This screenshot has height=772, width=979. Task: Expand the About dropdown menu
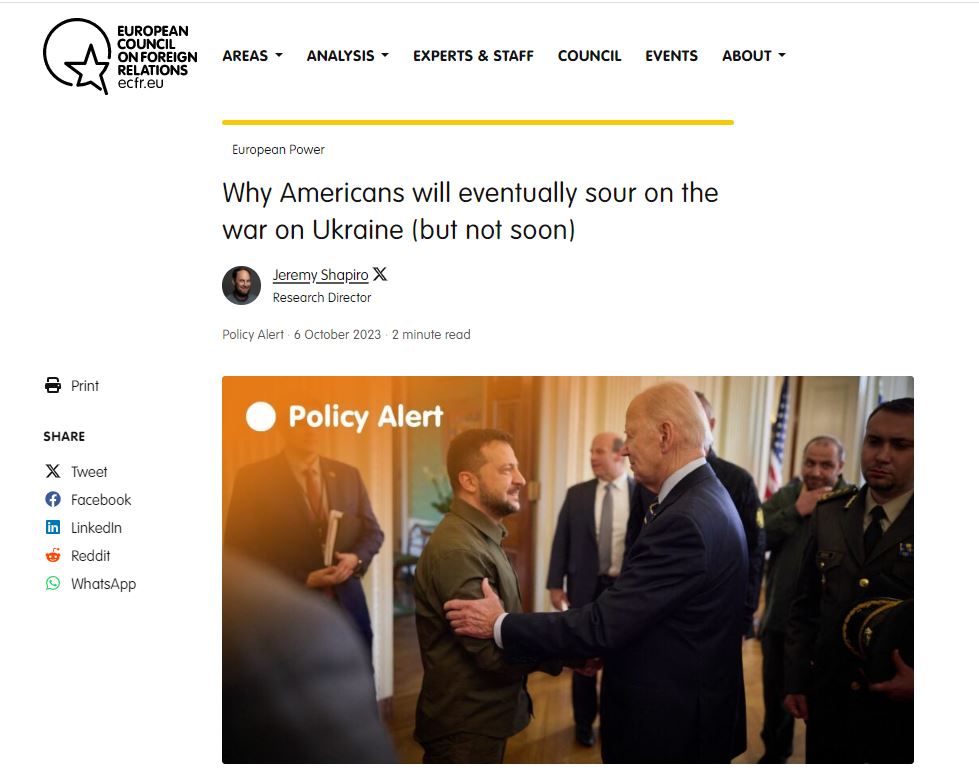pyautogui.click(x=754, y=56)
